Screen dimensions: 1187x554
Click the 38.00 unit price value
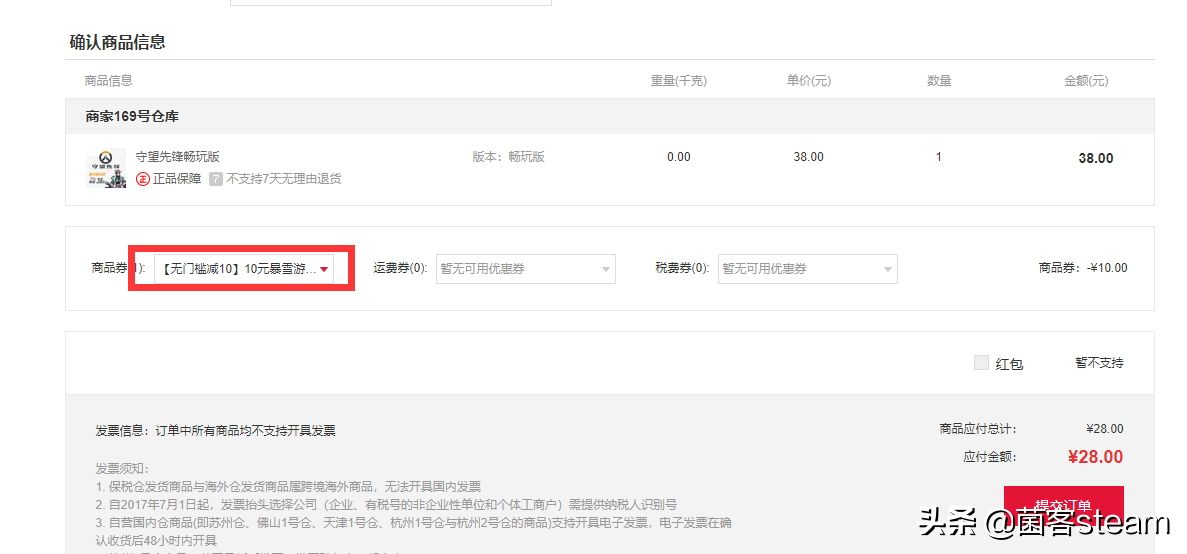coord(808,157)
